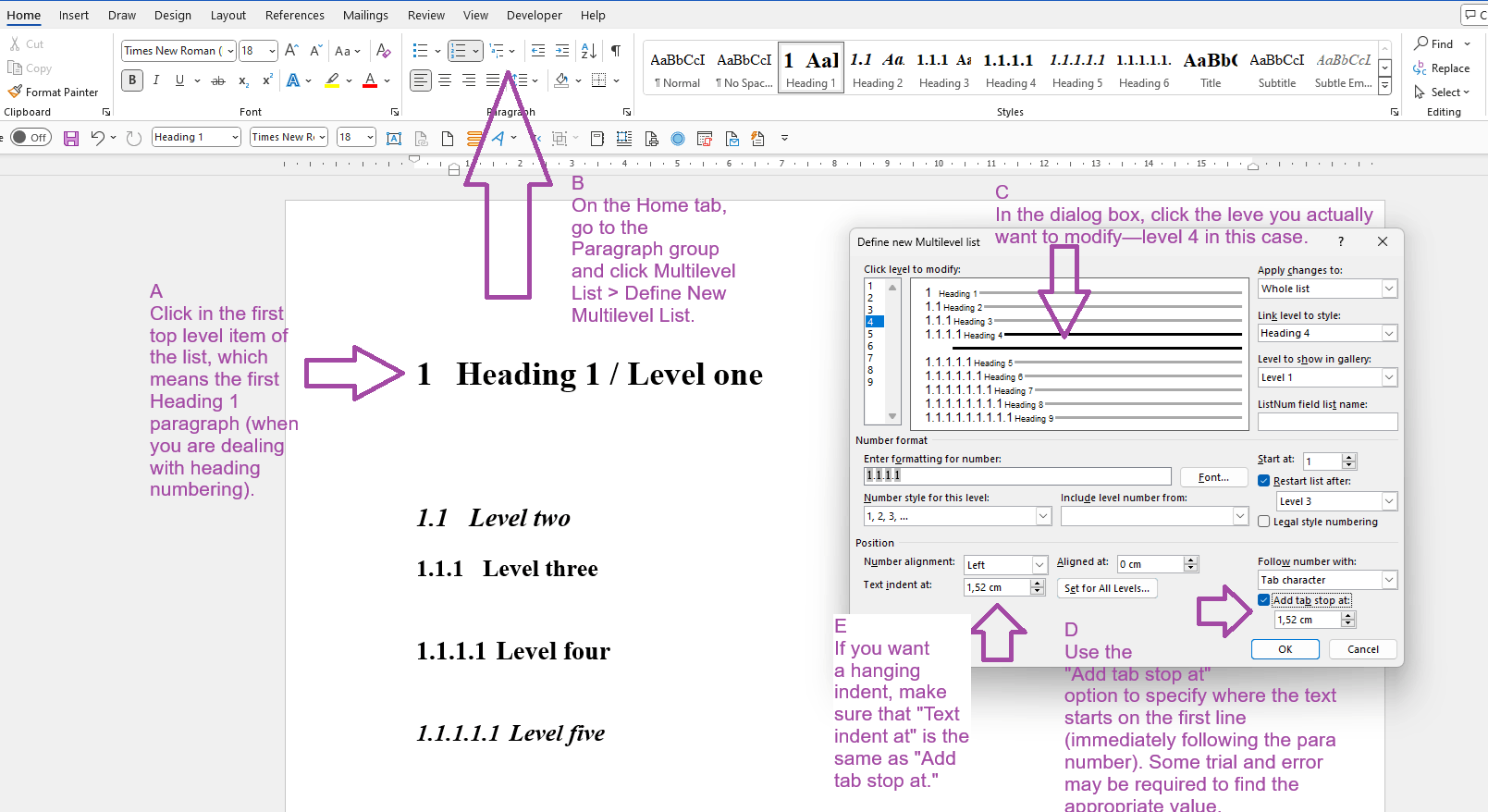Click the Undo arrow in Quick Access Toolbar
This screenshot has width=1488, height=812.
[x=97, y=138]
